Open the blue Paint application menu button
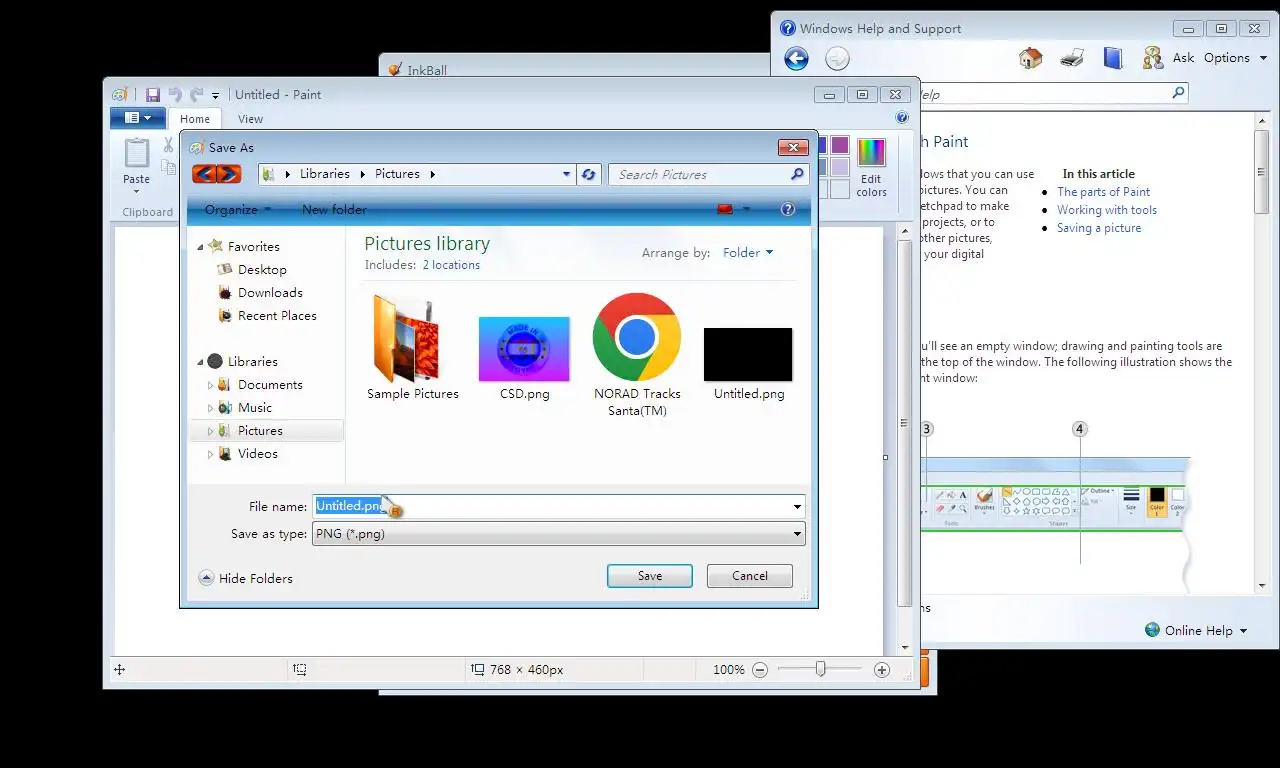 pyautogui.click(x=137, y=118)
